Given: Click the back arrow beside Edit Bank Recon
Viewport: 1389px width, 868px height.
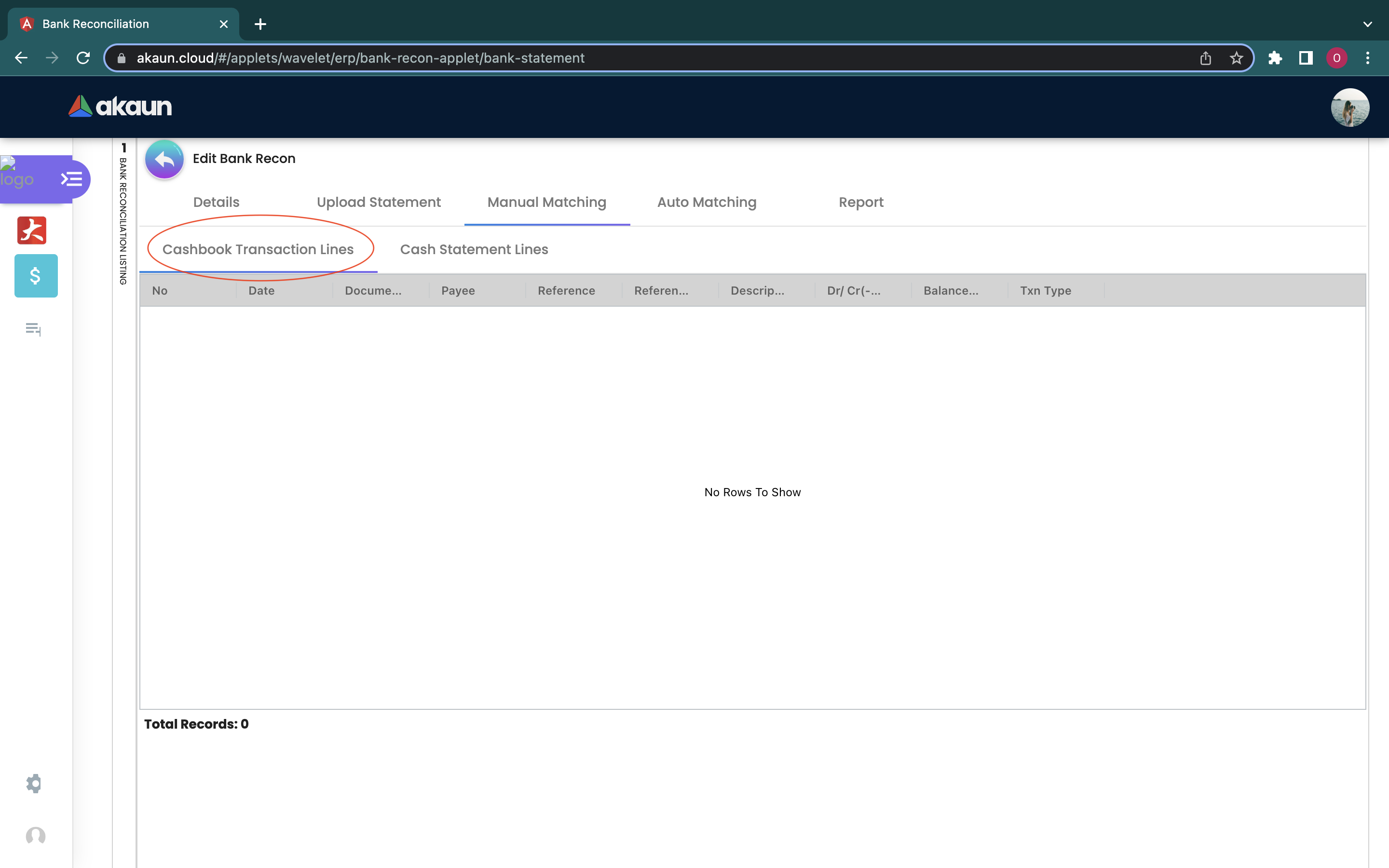Looking at the screenshot, I should (x=164, y=160).
